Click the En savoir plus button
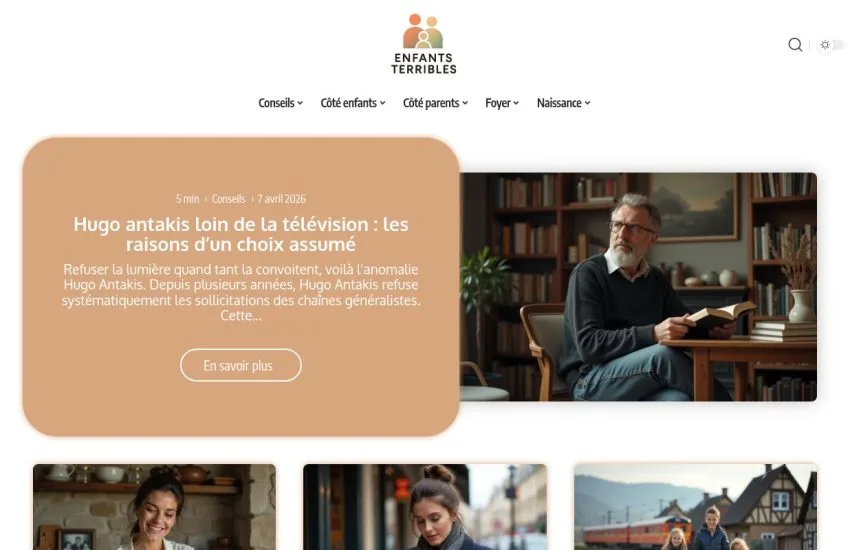Screen dimensions: 850x550 [x=241, y=365]
